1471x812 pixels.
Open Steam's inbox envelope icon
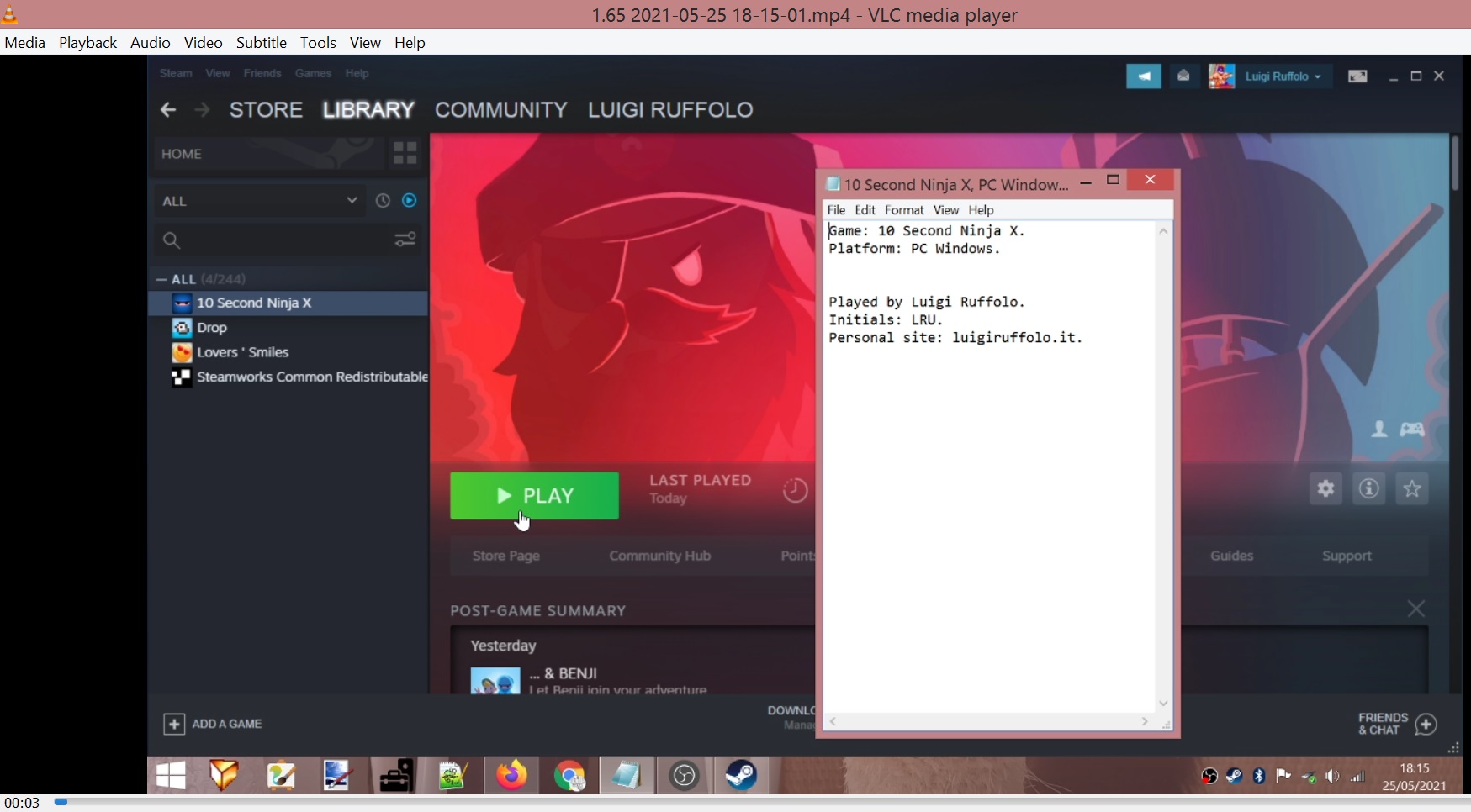1183,76
